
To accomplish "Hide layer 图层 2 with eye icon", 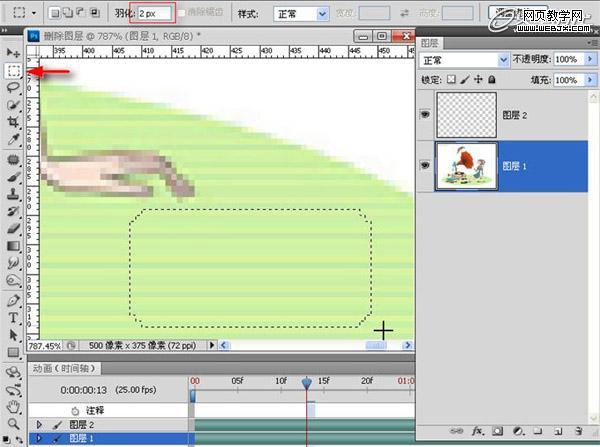I will tap(424, 116).
